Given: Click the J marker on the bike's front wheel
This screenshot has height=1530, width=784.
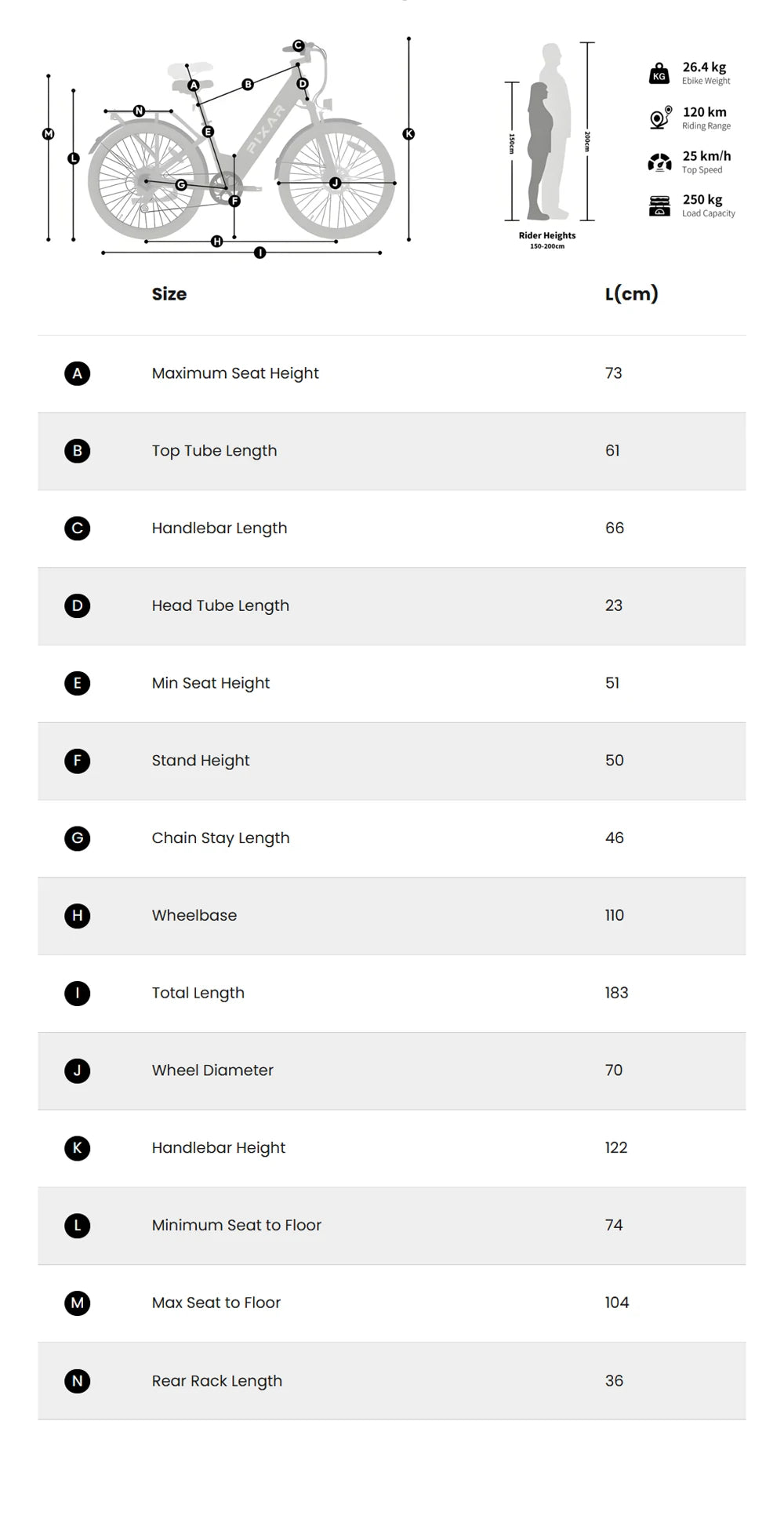Looking at the screenshot, I should pyautogui.click(x=335, y=183).
